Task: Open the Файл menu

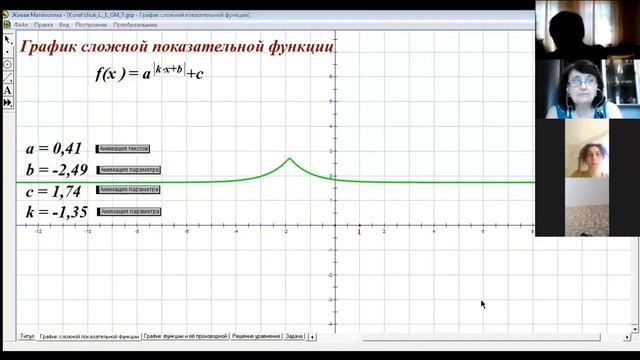Action: (21, 25)
